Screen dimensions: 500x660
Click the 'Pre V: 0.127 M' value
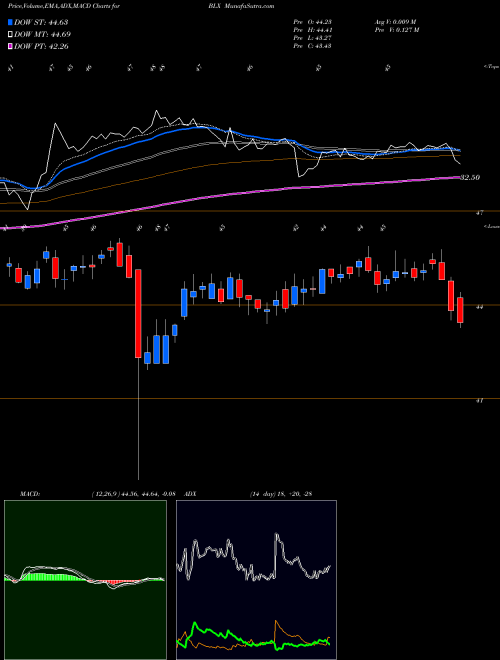coord(396,30)
